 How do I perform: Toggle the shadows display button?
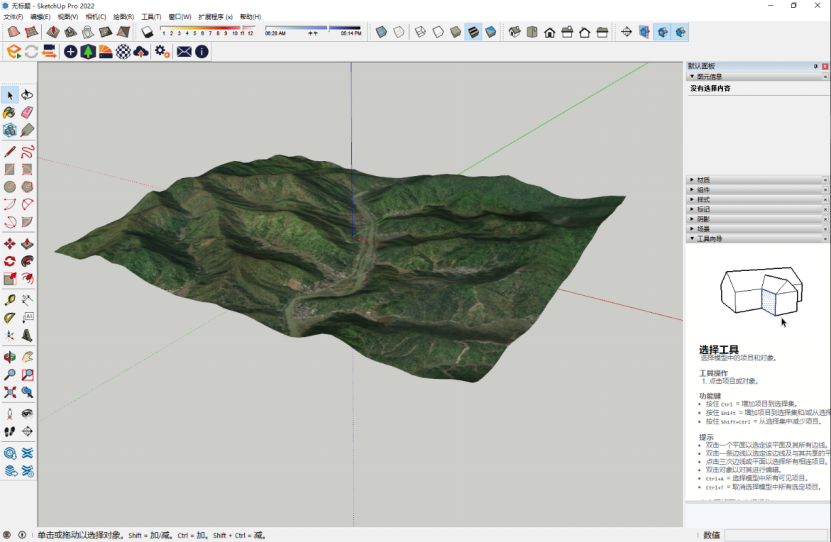148,32
